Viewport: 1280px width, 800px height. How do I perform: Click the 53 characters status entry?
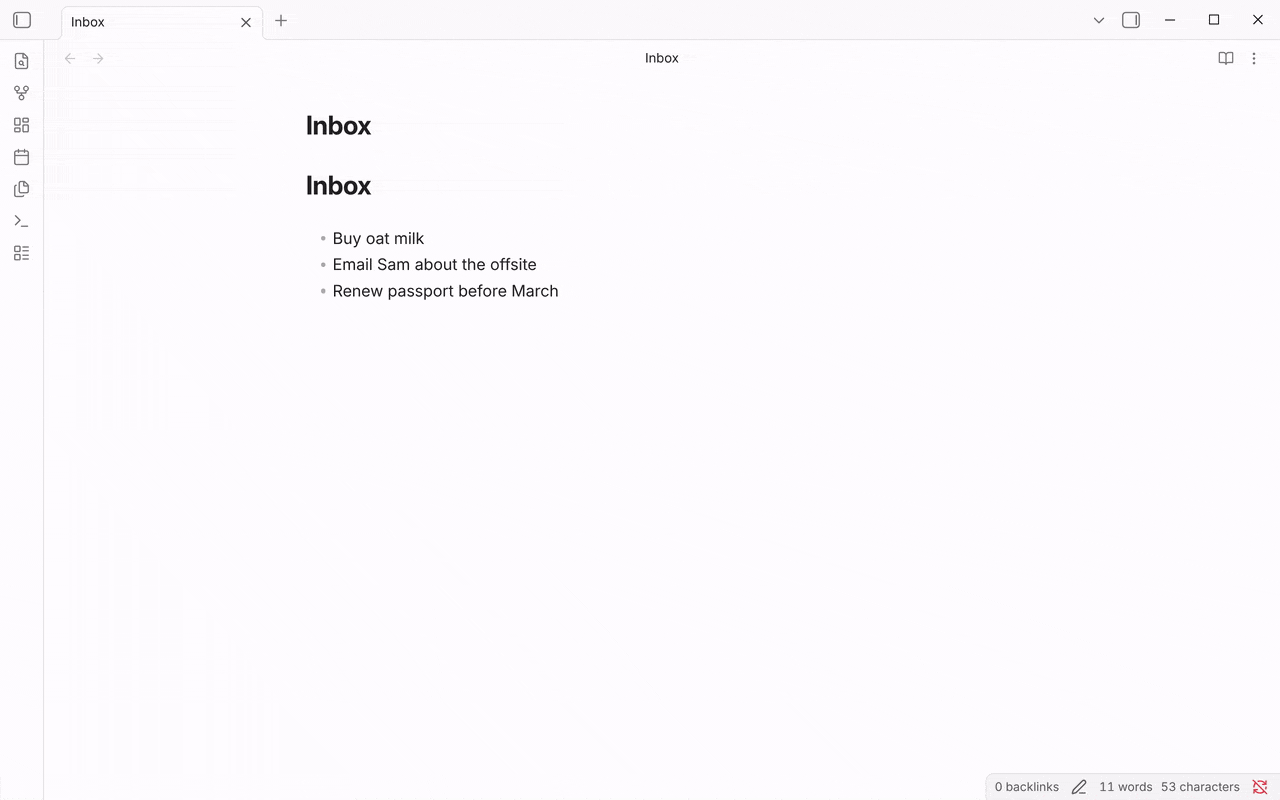click(x=1200, y=787)
